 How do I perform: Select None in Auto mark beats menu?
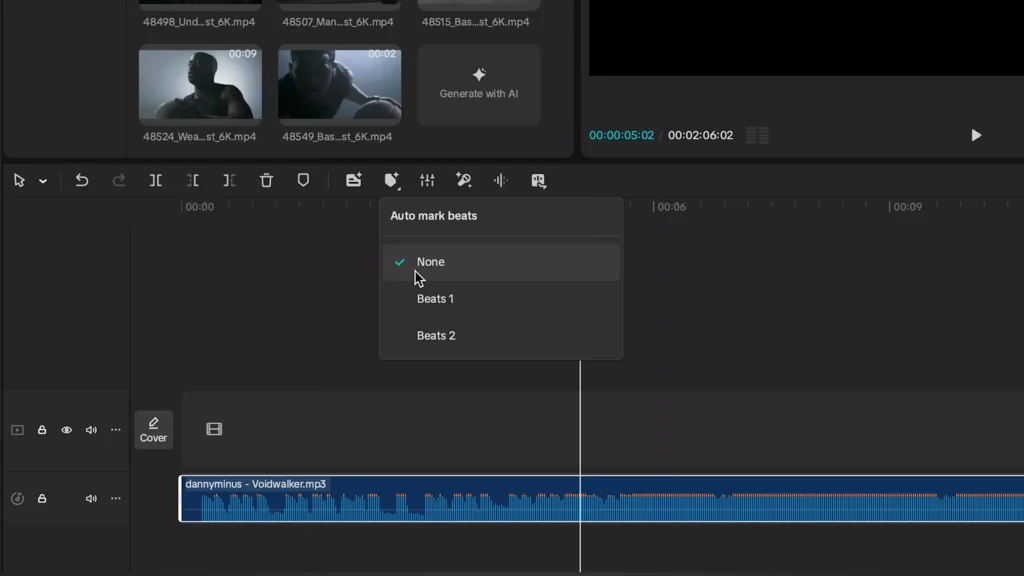(x=431, y=261)
